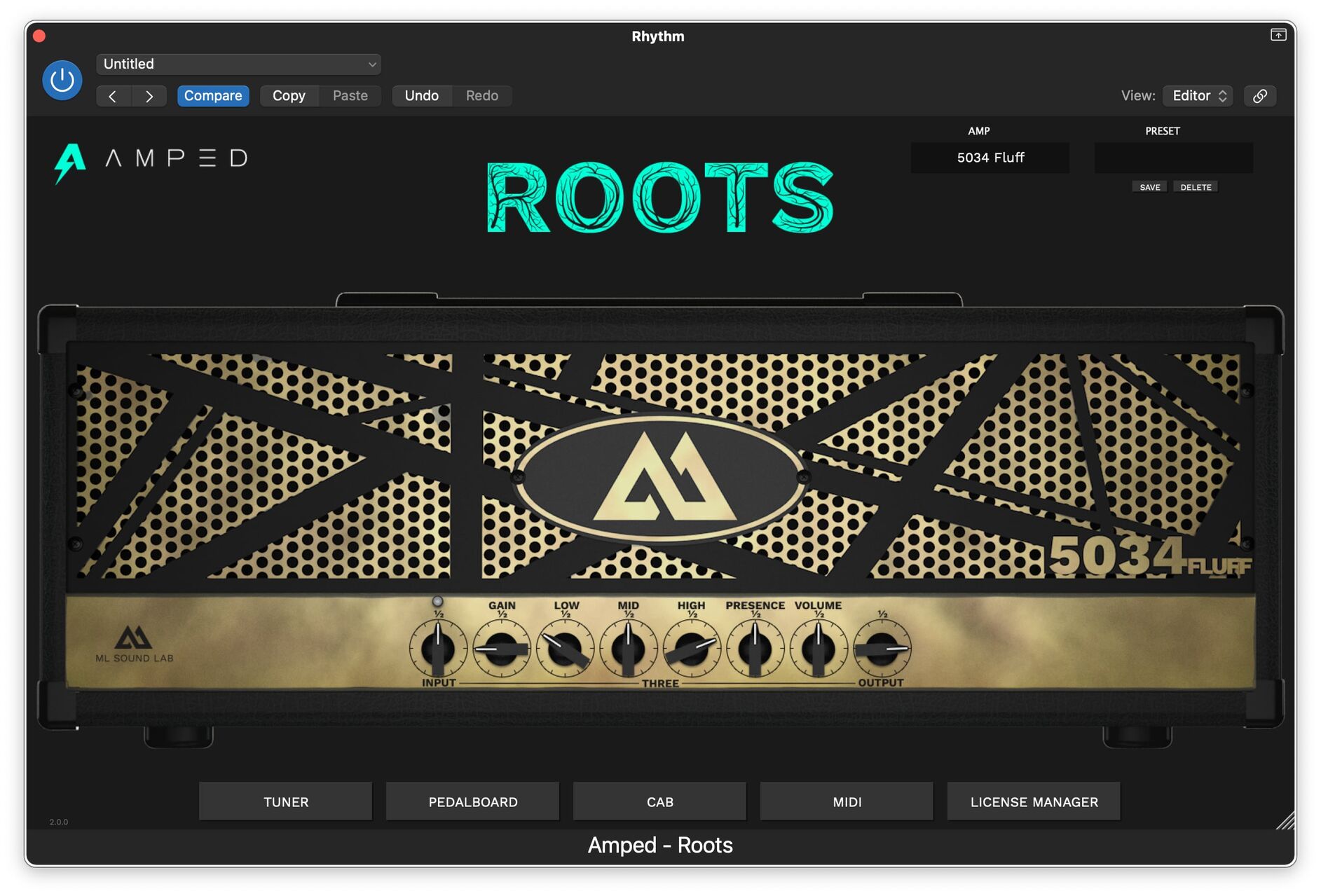
Task: Open the LICENSE MANAGER tab
Action: [x=1034, y=801]
